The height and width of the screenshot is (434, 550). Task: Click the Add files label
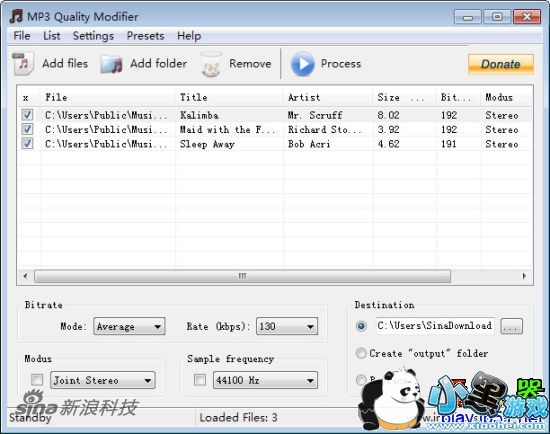pyautogui.click(x=65, y=64)
